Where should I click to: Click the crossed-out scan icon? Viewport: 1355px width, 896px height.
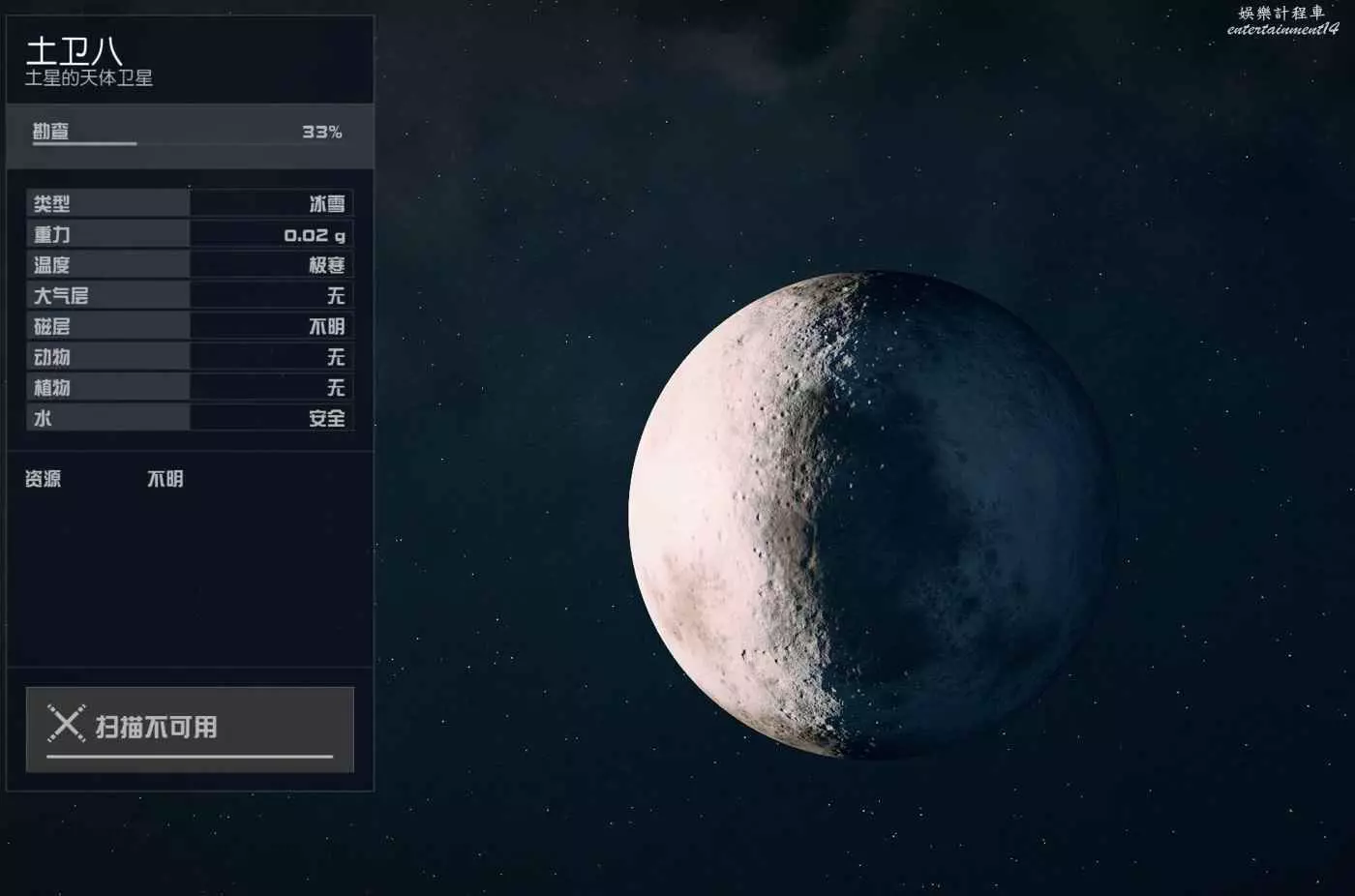coord(66,724)
